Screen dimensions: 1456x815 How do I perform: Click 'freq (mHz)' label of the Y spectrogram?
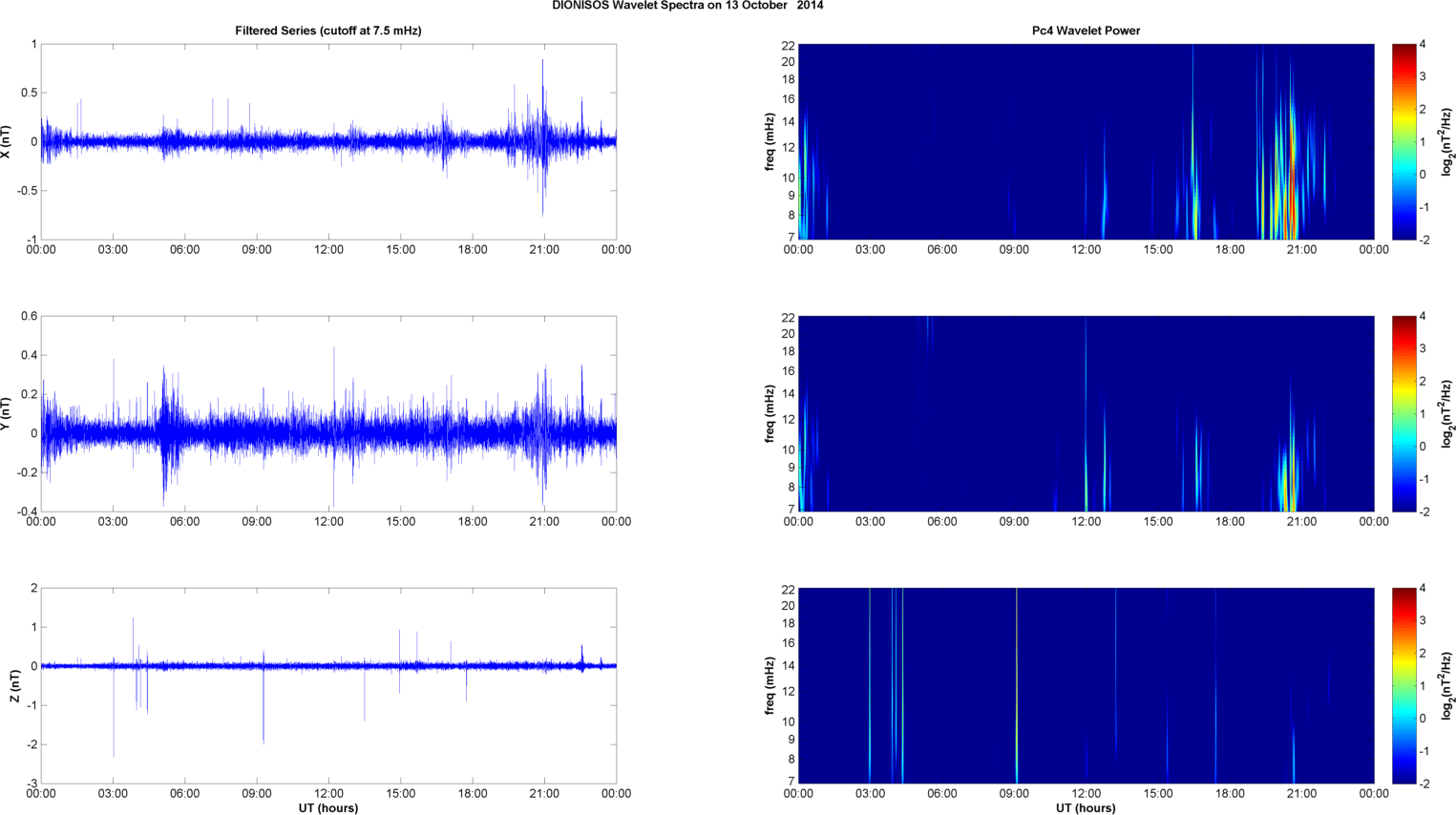(x=770, y=413)
